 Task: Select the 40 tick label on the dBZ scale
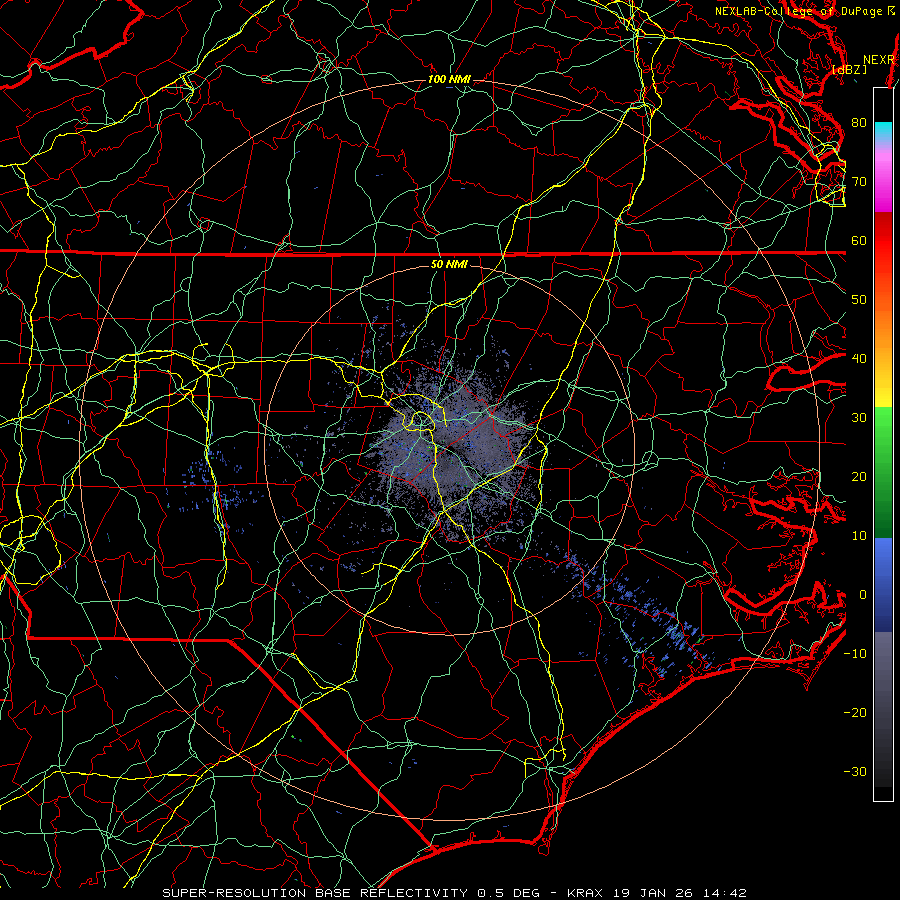coord(859,359)
